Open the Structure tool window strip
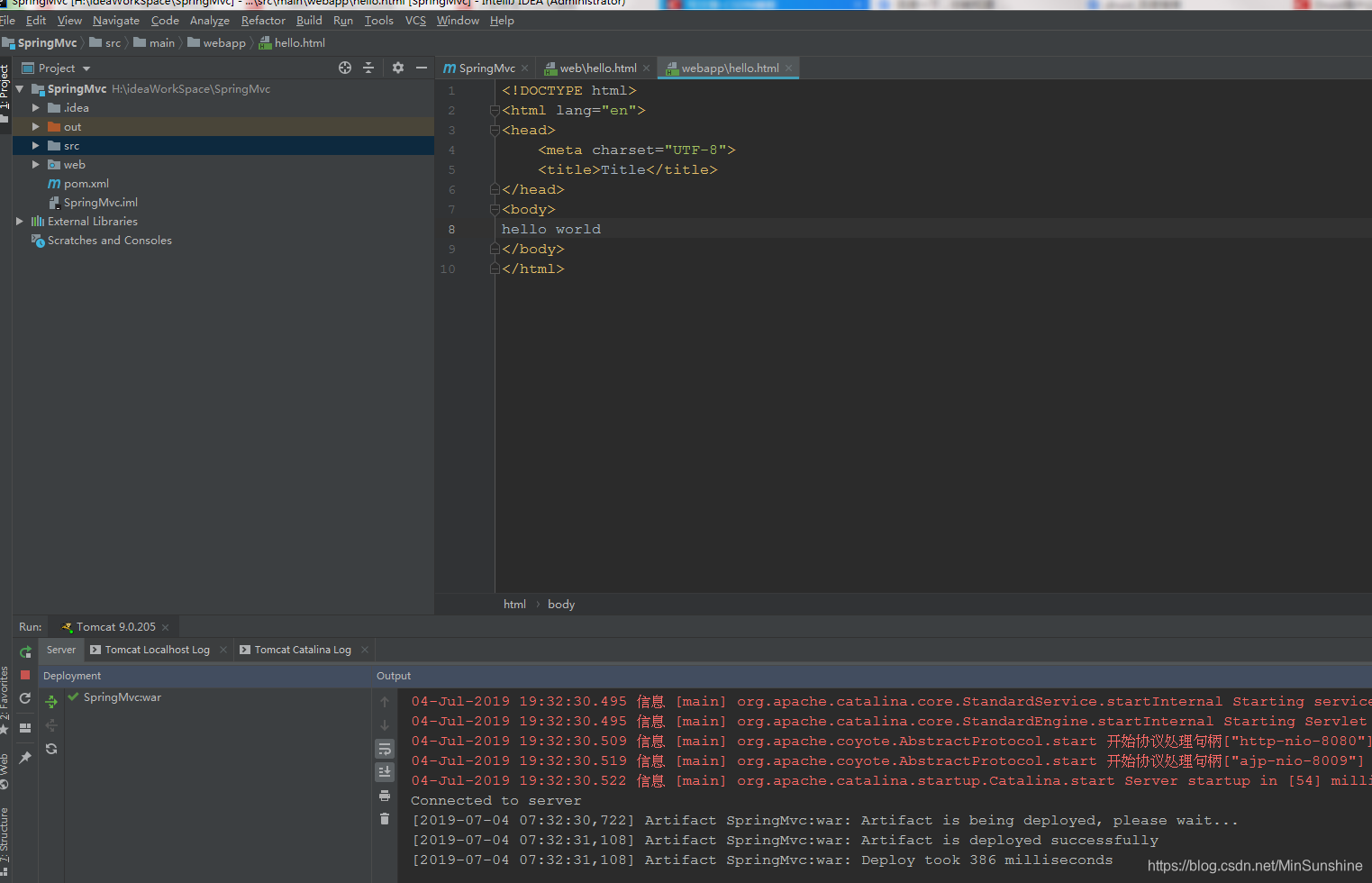 (5, 840)
